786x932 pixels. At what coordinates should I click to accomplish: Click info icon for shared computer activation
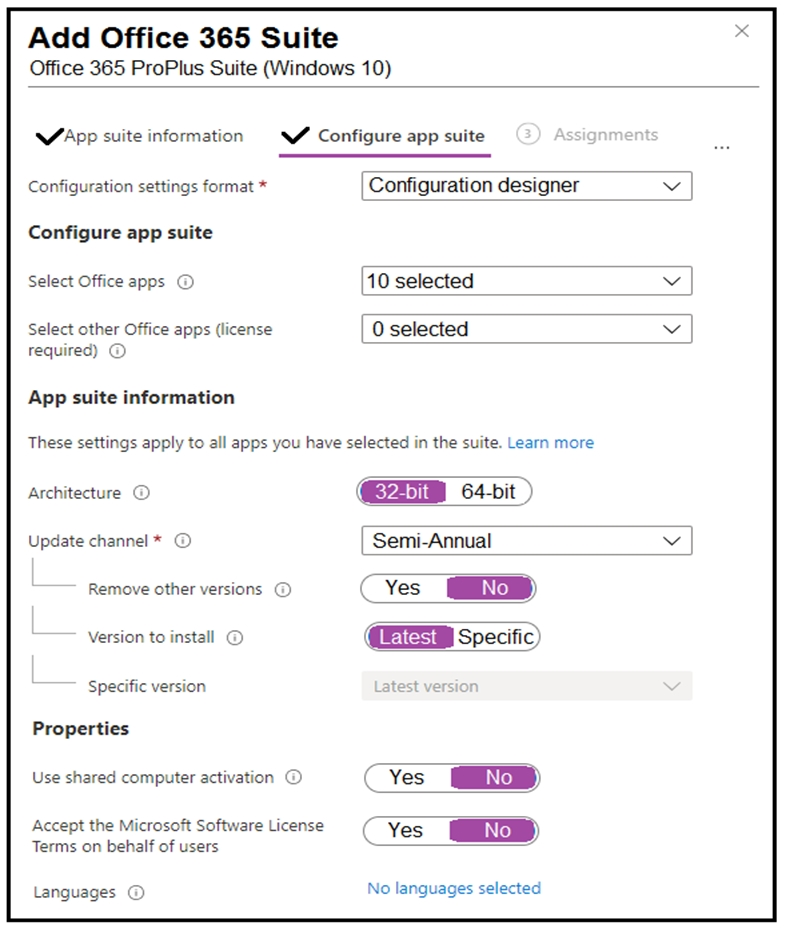[x=294, y=777]
